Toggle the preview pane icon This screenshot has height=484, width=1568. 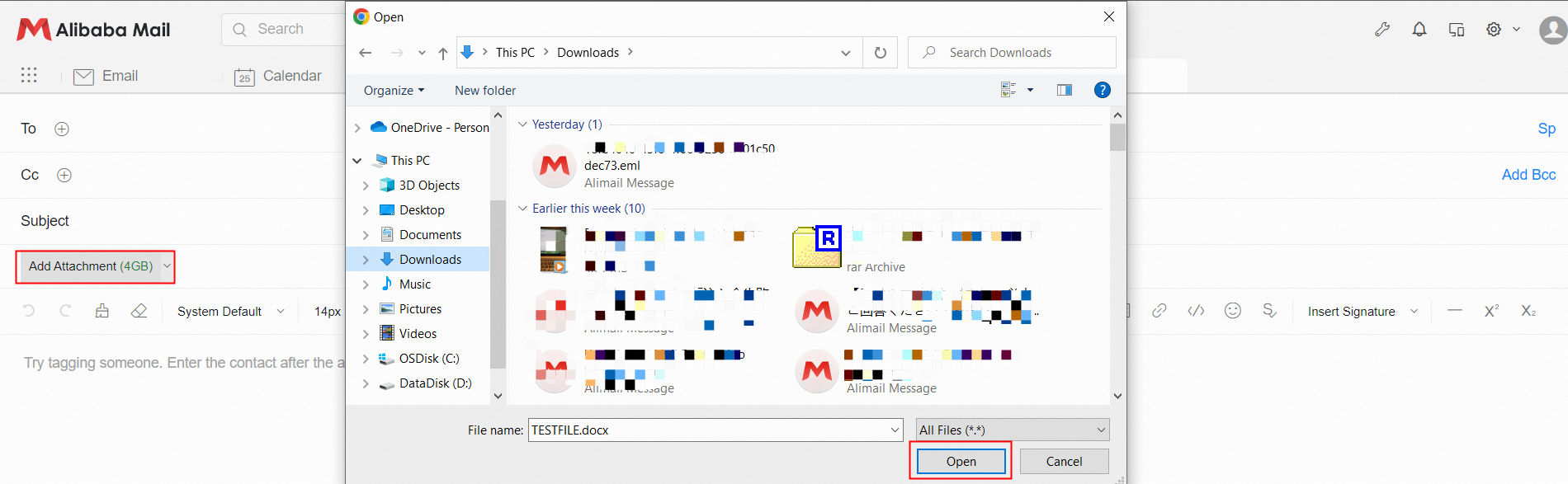[1065, 90]
